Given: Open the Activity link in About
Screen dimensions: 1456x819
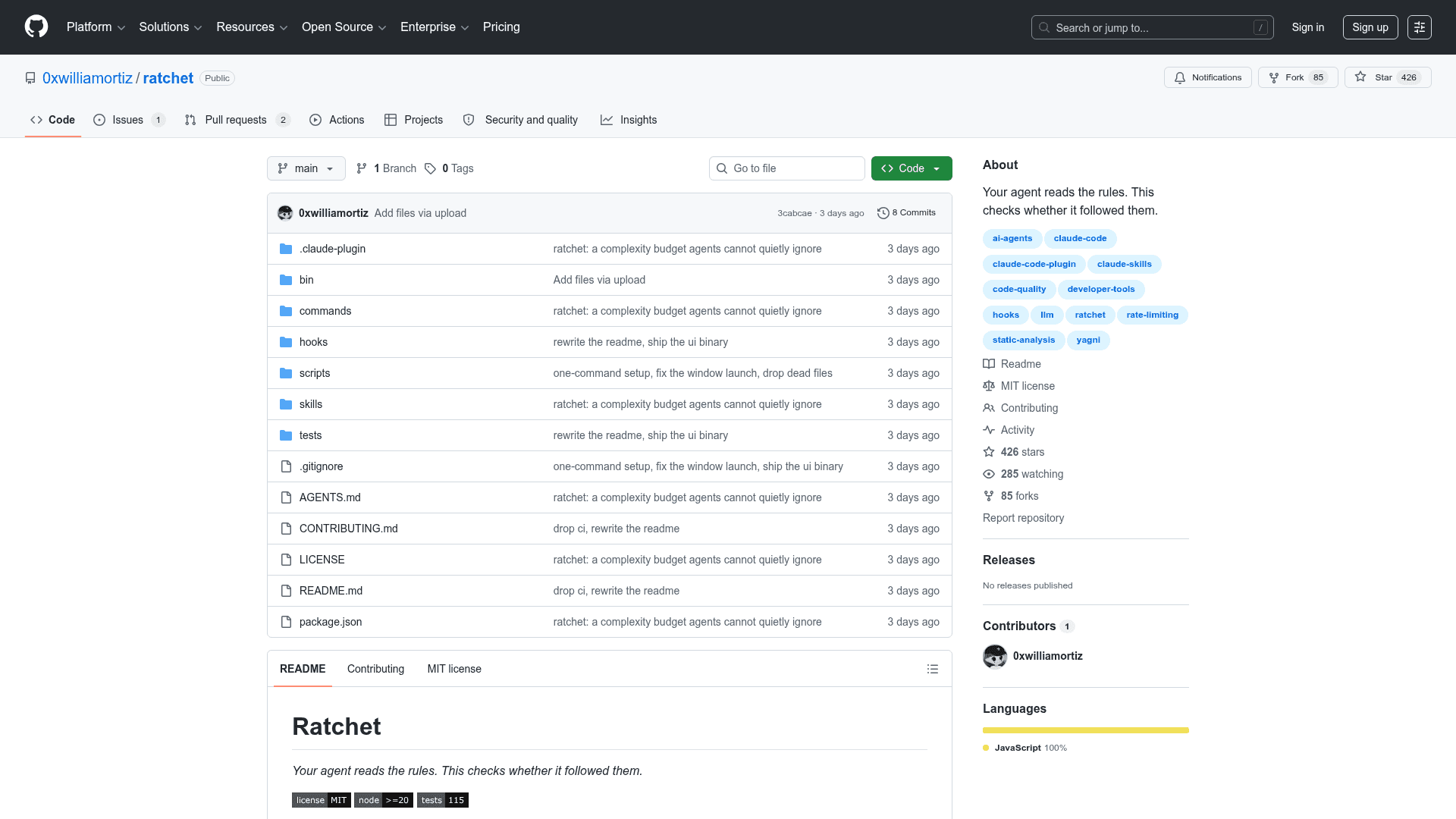Looking at the screenshot, I should pyautogui.click(x=1009, y=430).
